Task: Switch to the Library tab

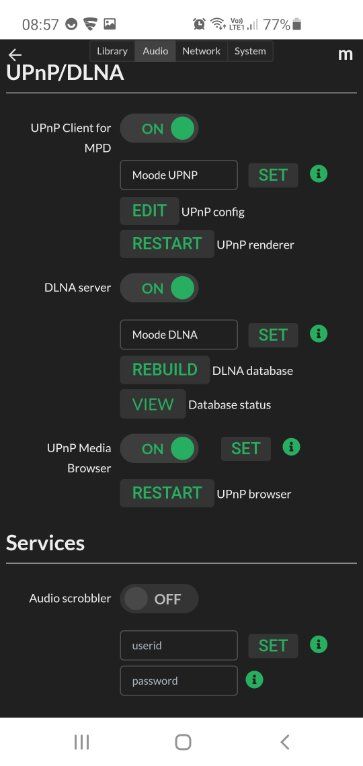Action: 112,51
